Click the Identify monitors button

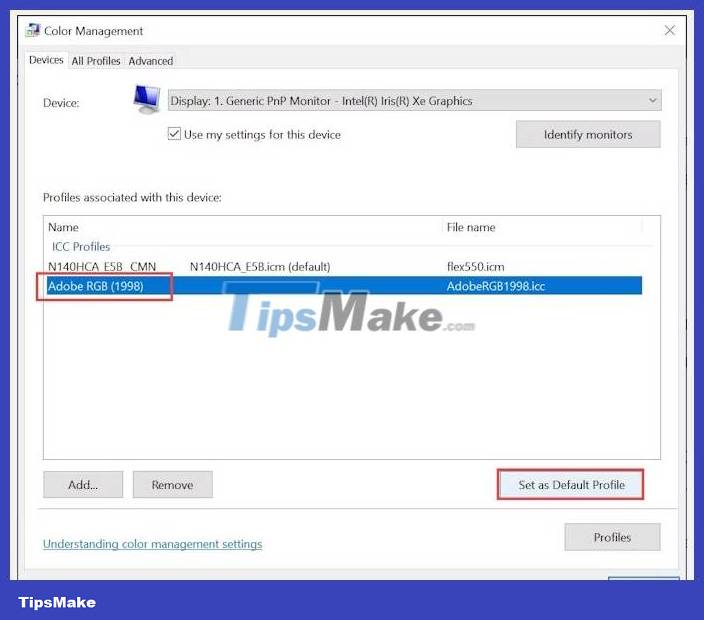pyautogui.click(x=588, y=134)
